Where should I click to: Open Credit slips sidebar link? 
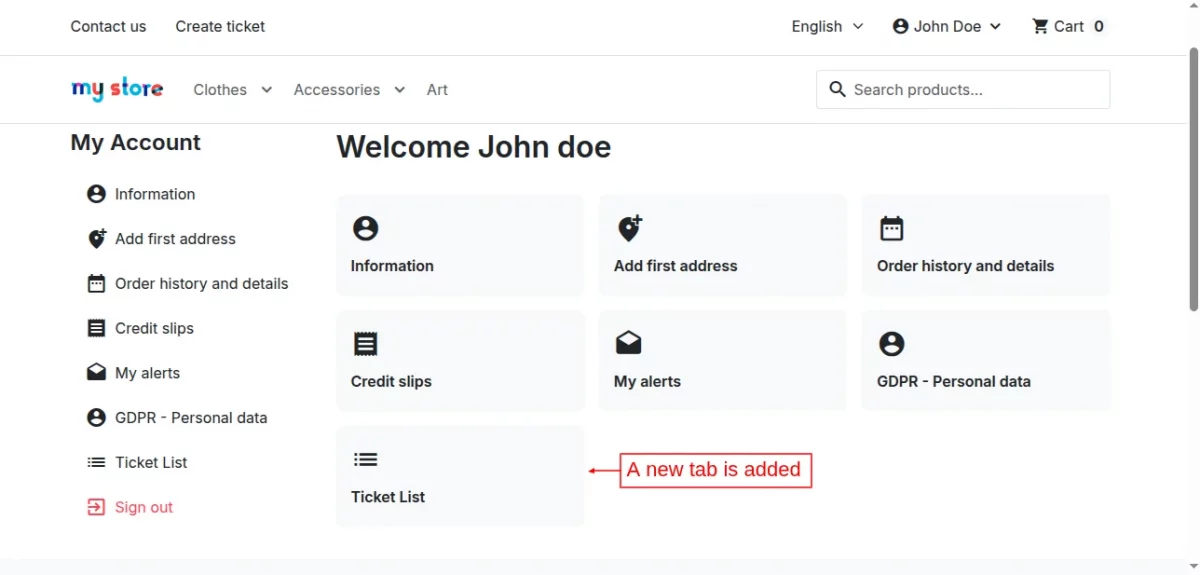pyautogui.click(x=154, y=328)
